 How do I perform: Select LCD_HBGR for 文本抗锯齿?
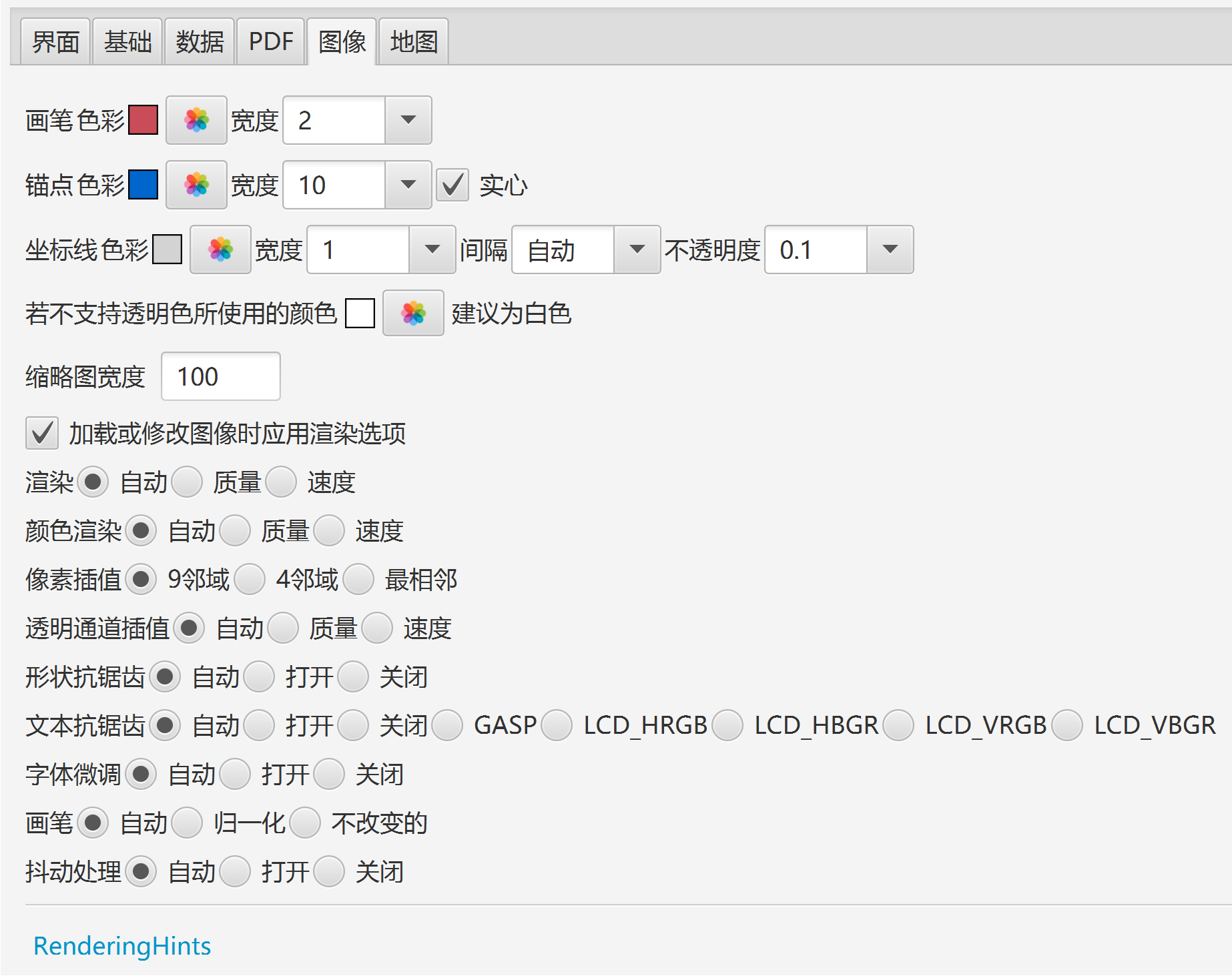tap(727, 725)
